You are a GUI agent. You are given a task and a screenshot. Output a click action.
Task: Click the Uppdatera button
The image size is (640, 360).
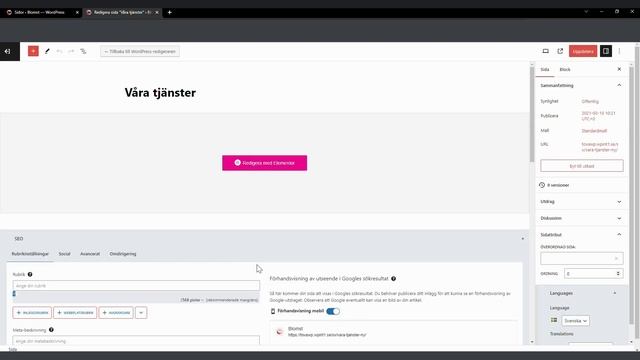[583, 51]
